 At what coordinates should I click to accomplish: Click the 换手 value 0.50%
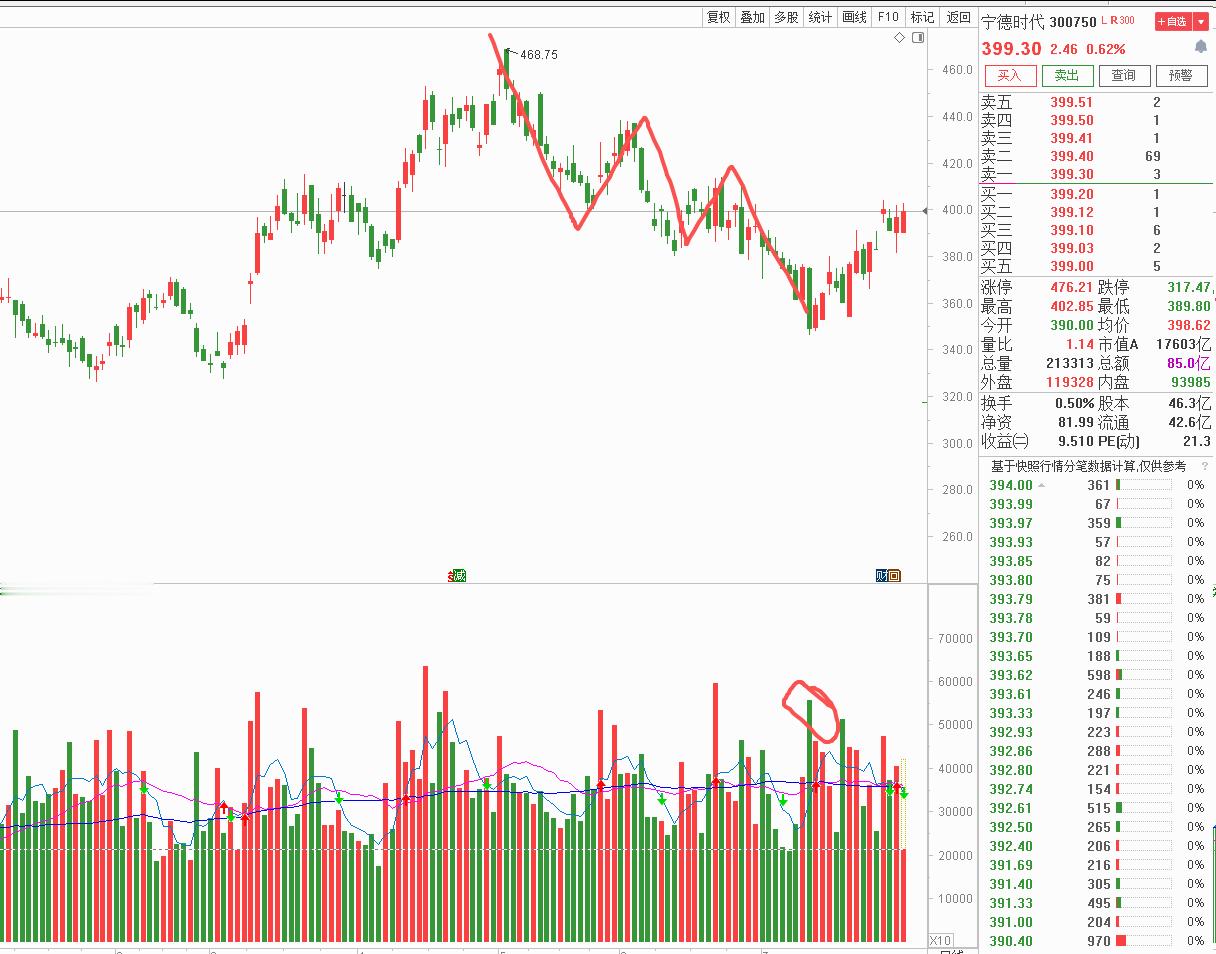tap(1075, 403)
